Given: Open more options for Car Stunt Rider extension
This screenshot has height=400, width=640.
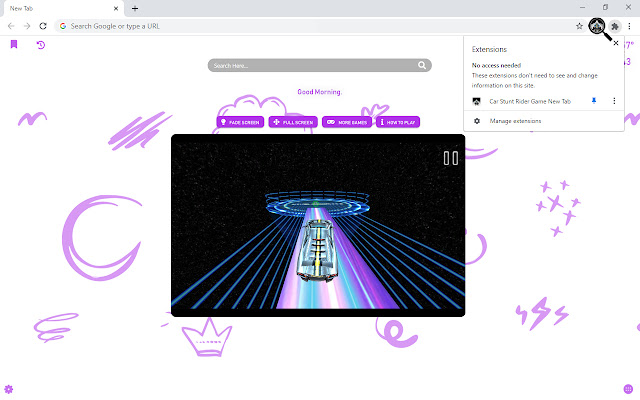Looking at the screenshot, I should (x=614, y=101).
